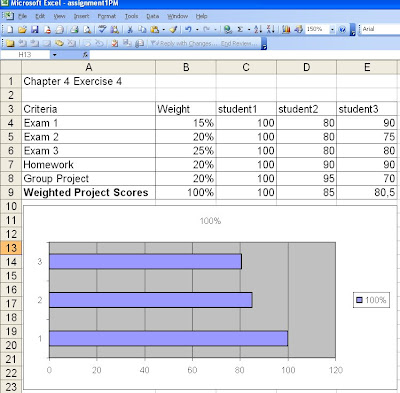Select the 'Group Project' cell
The width and height of the screenshot is (400, 393).
tap(89, 178)
